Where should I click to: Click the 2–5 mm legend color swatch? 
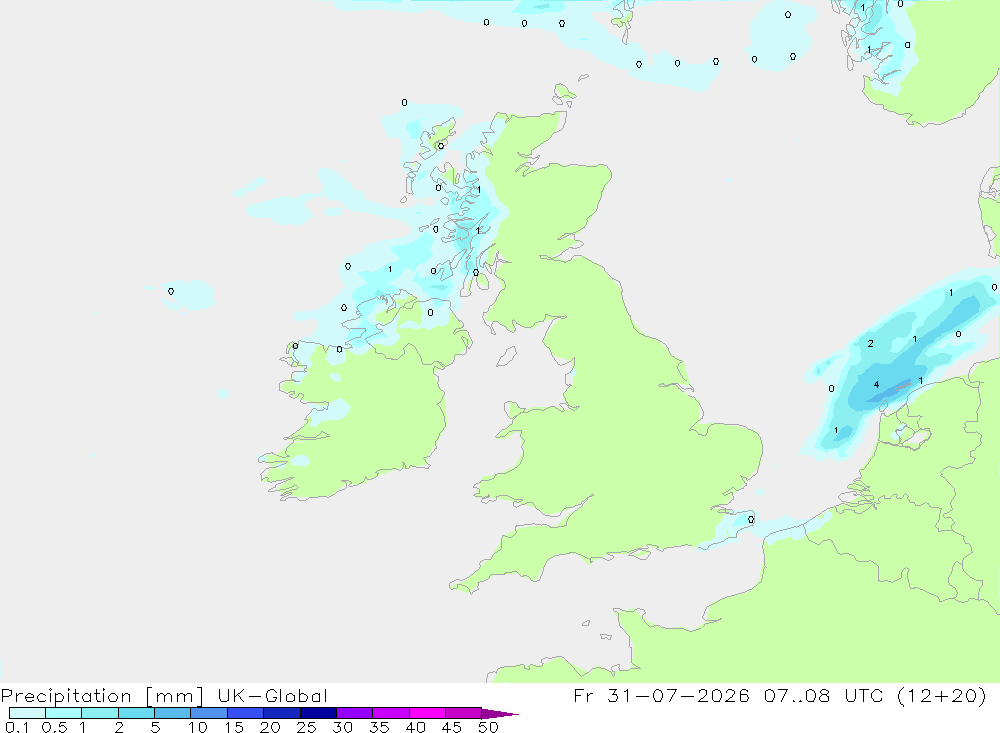(136, 713)
